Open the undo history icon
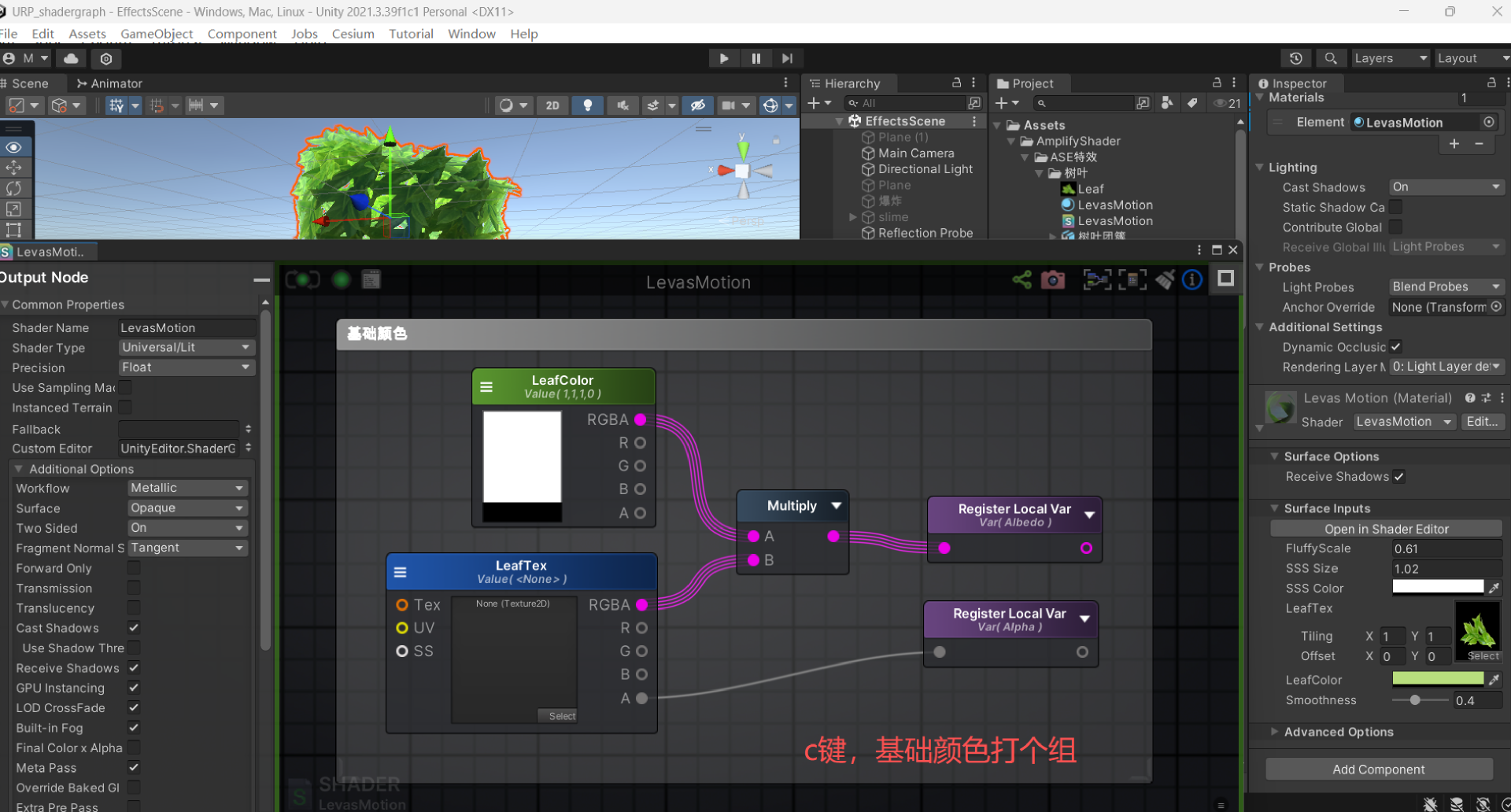The image size is (1511, 812). [1295, 58]
